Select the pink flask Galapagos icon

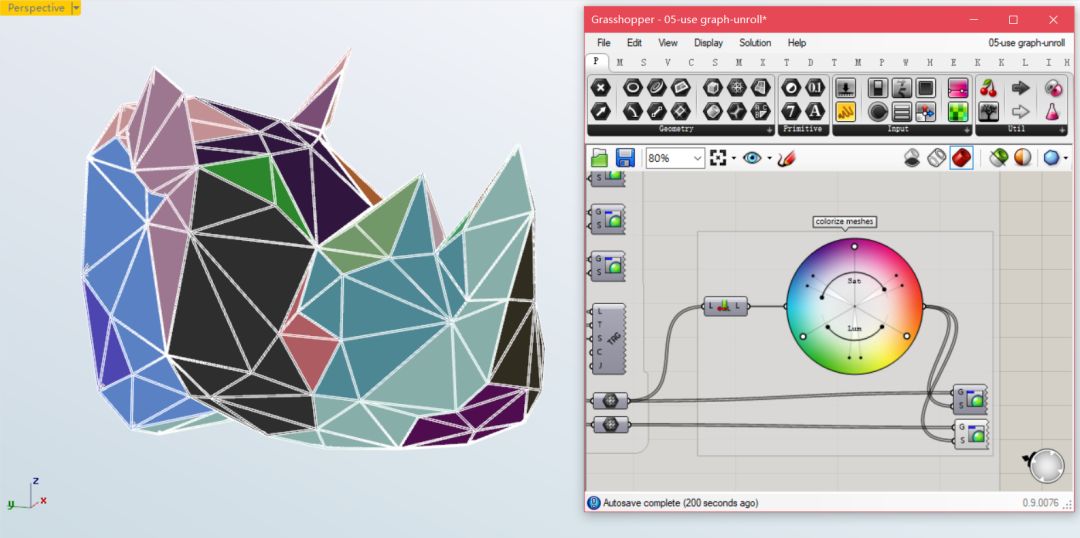coord(1053,111)
